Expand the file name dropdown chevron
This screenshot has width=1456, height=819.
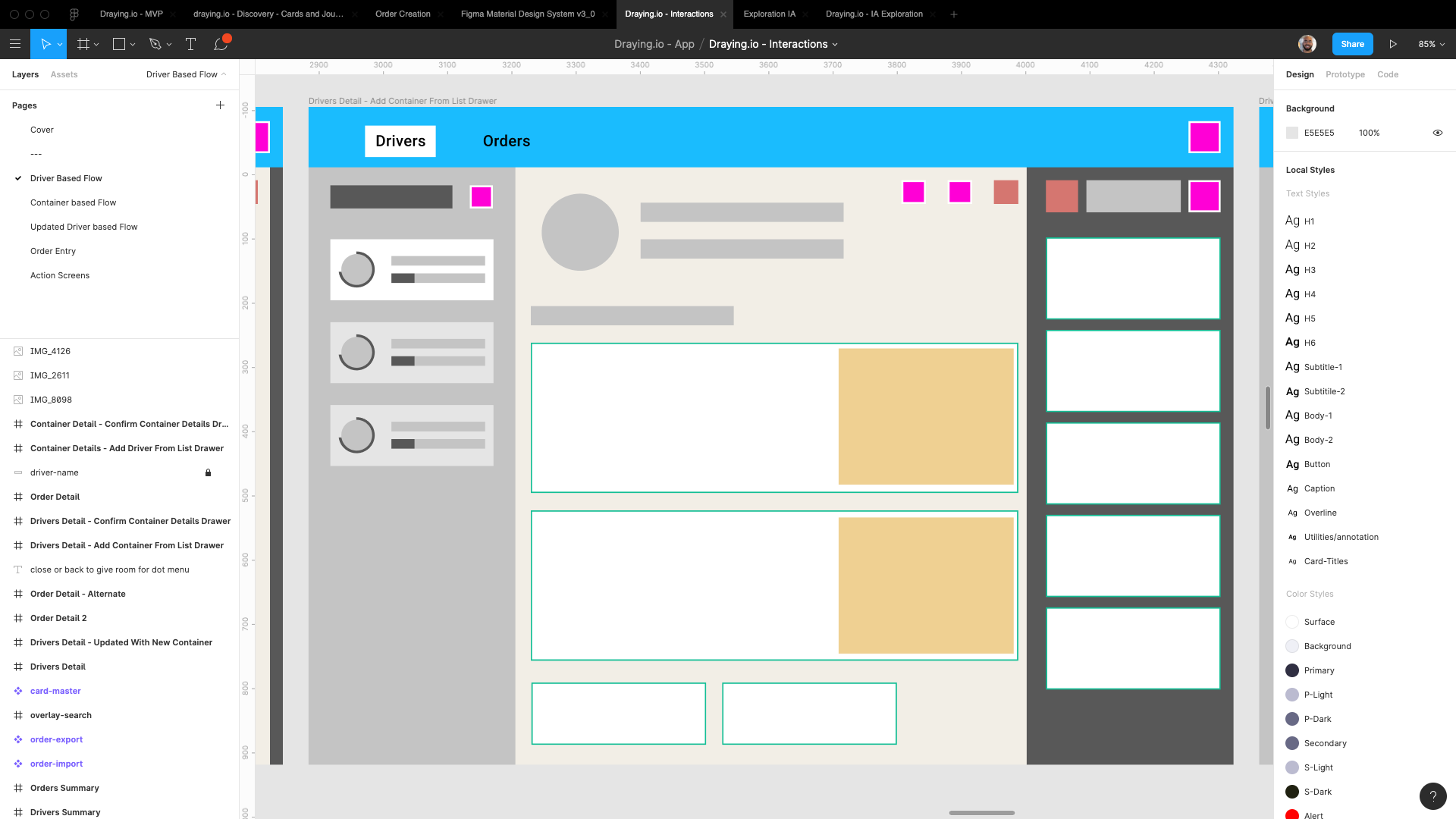coord(835,45)
